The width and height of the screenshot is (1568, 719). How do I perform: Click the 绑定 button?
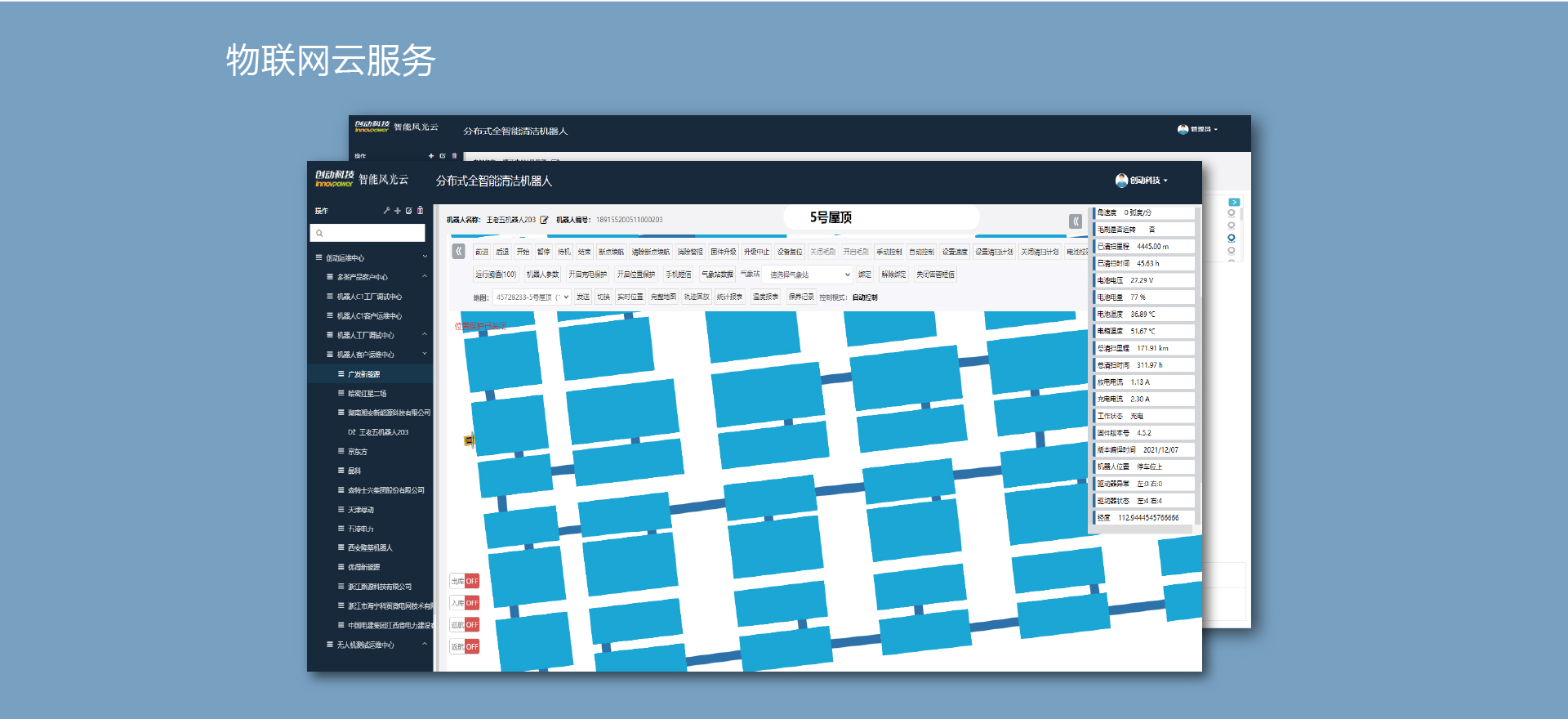(x=865, y=275)
